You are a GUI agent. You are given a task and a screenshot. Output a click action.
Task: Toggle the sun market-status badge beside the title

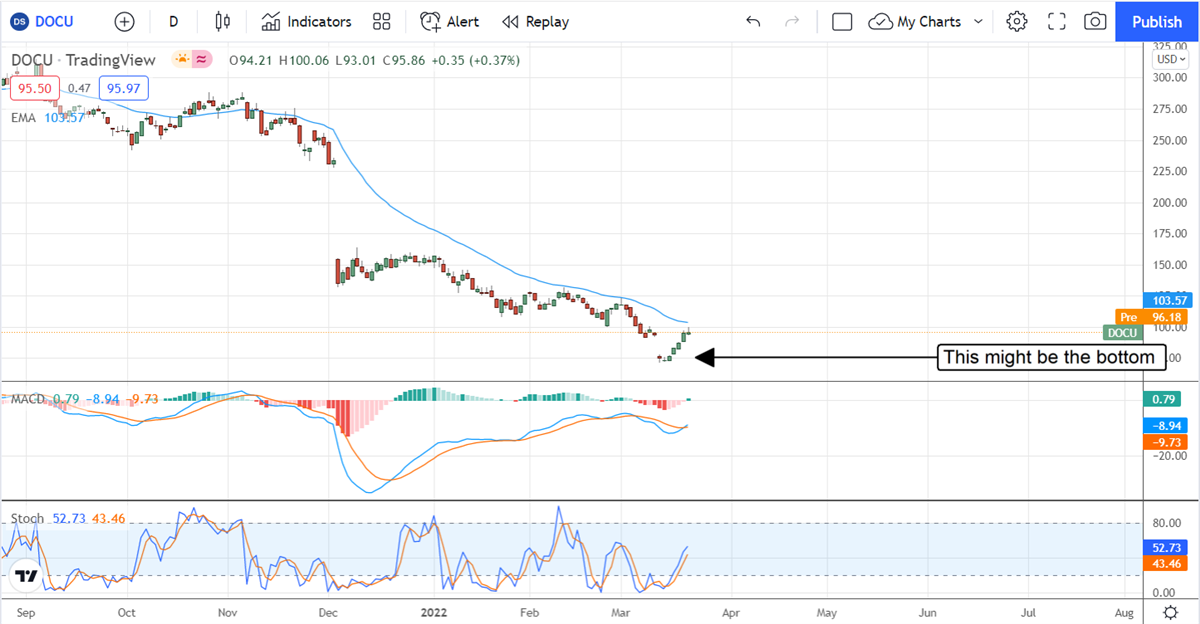(183, 60)
